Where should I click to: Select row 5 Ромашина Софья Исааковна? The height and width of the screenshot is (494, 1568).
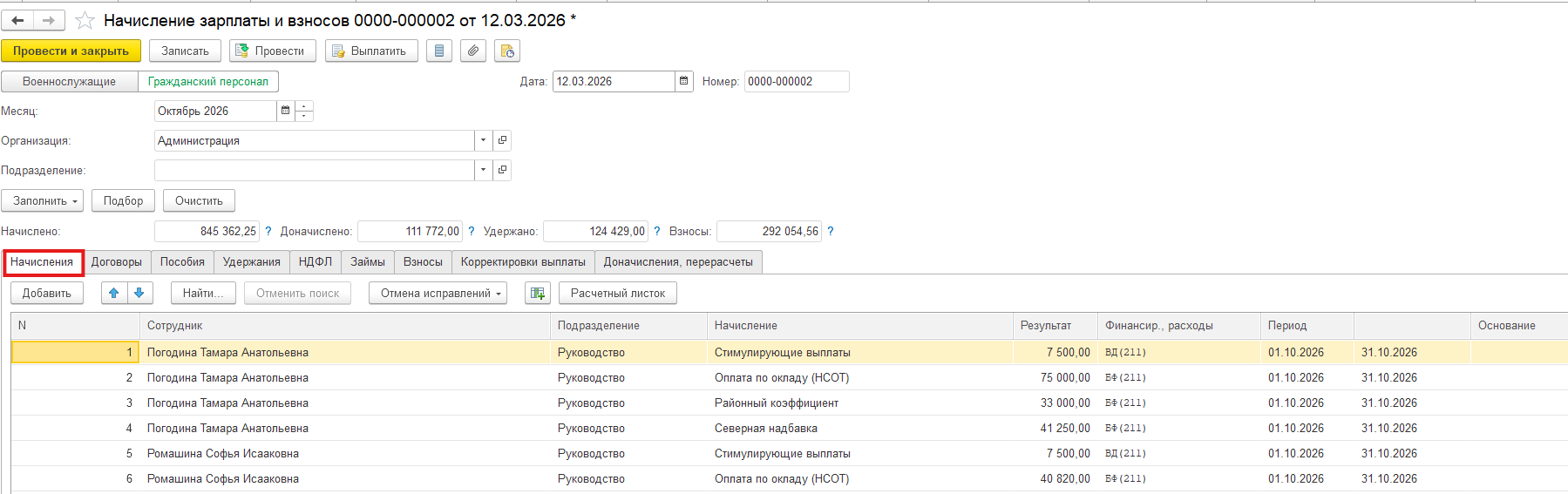click(x=789, y=454)
